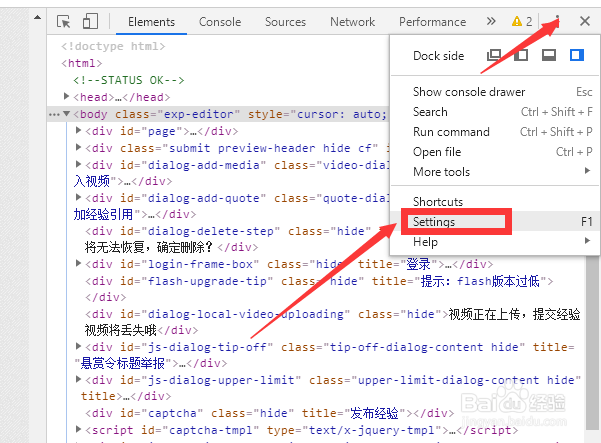Image resolution: width=601 pixels, height=443 pixels.
Task: Switch to the Console tab
Action: click(x=220, y=22)
